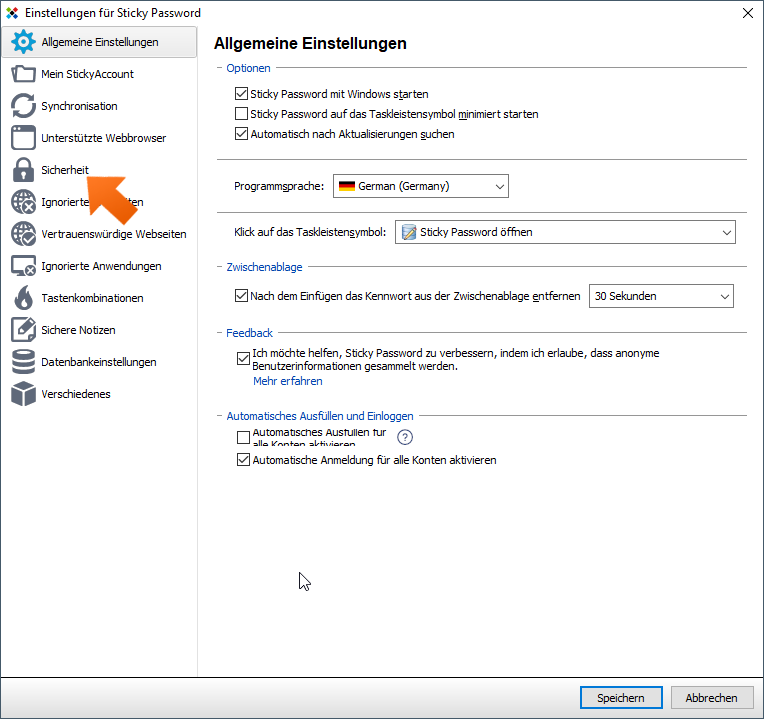Click the Mehr erfahren link
This screenshot has height=719, width=764.
[x=287, y=381]
